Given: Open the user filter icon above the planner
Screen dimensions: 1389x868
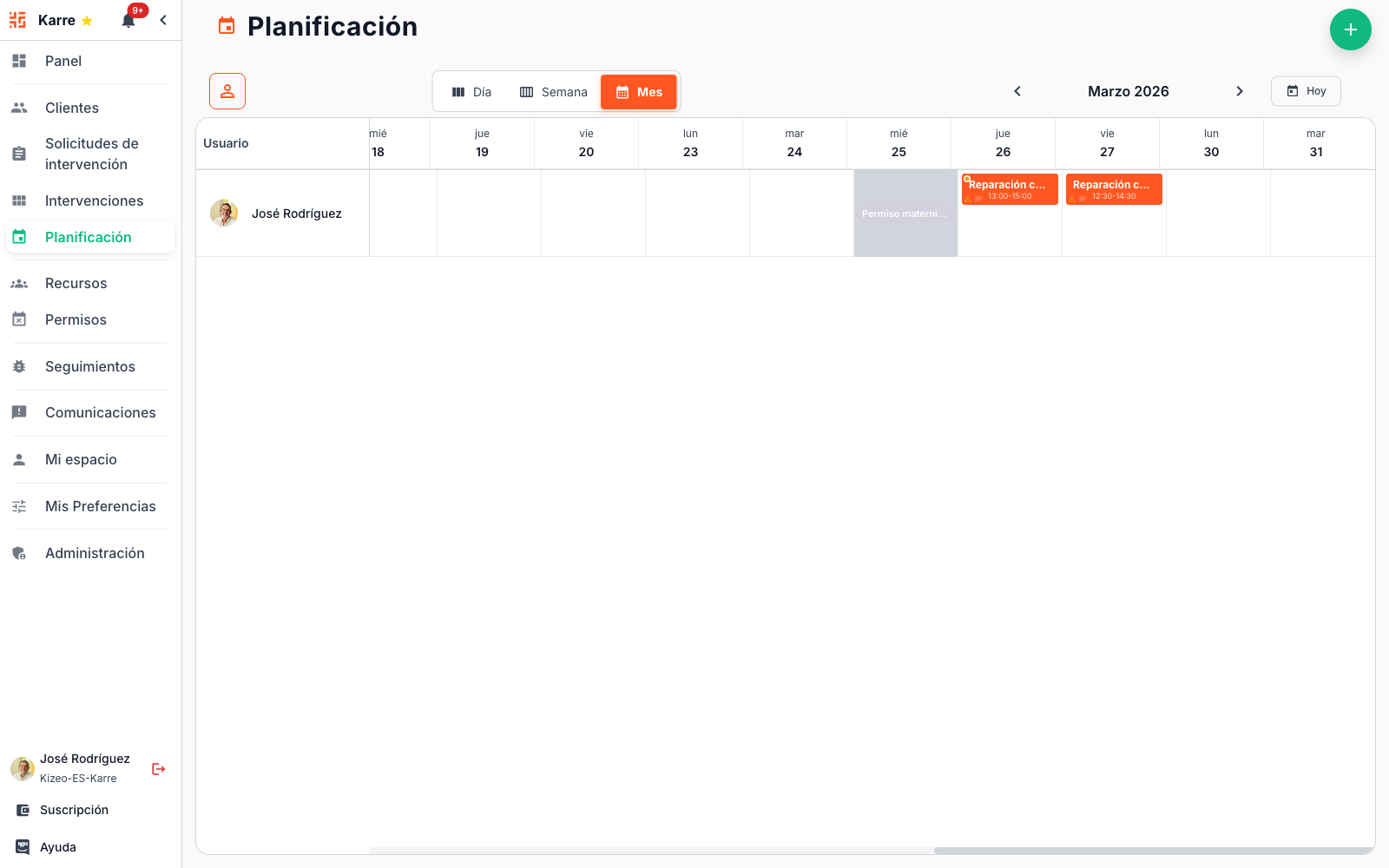Looking at the screenshot, I should [x=227, y=90].
